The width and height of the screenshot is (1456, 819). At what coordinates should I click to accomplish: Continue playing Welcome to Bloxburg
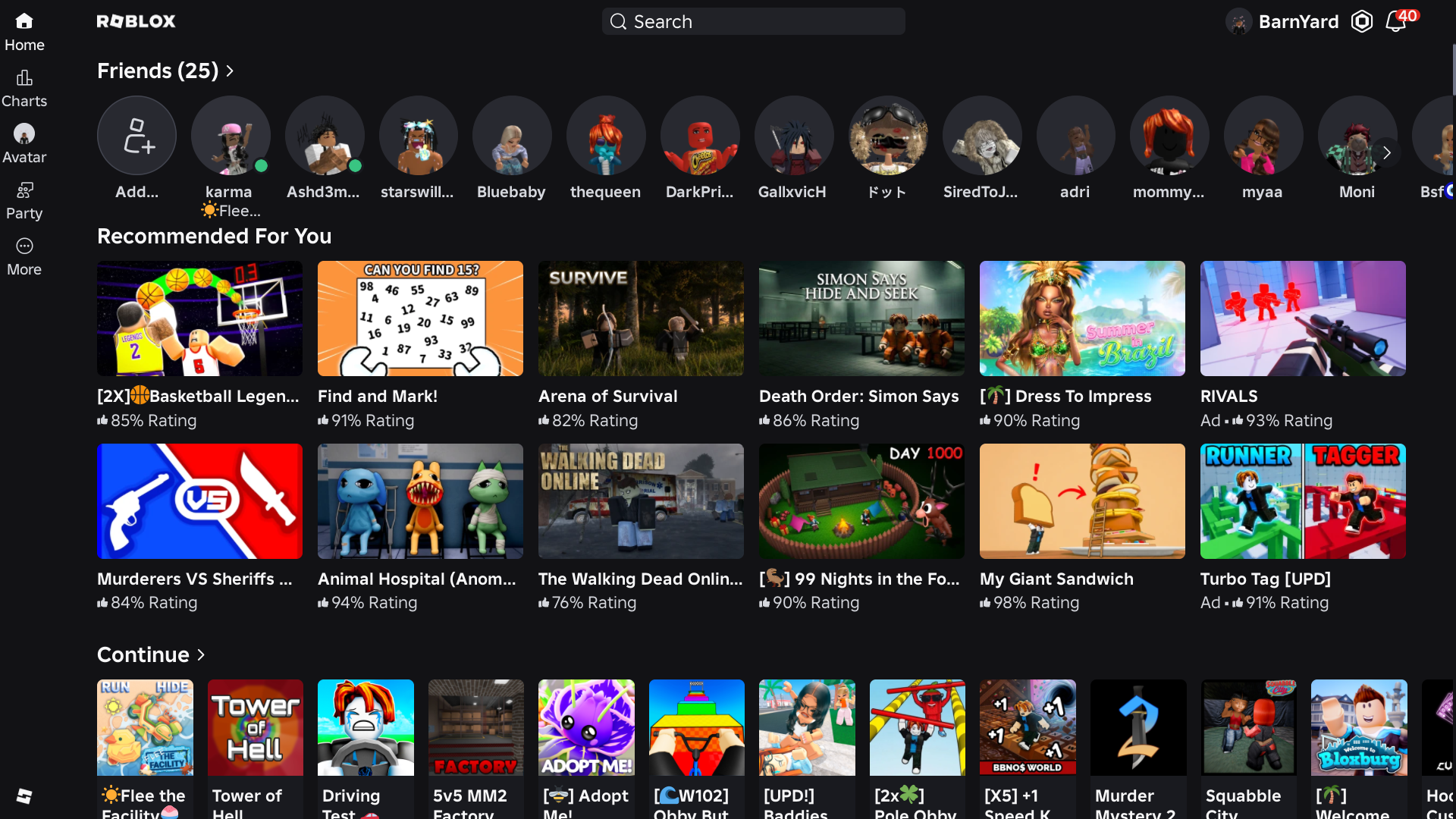click(x=1359, y=727)
